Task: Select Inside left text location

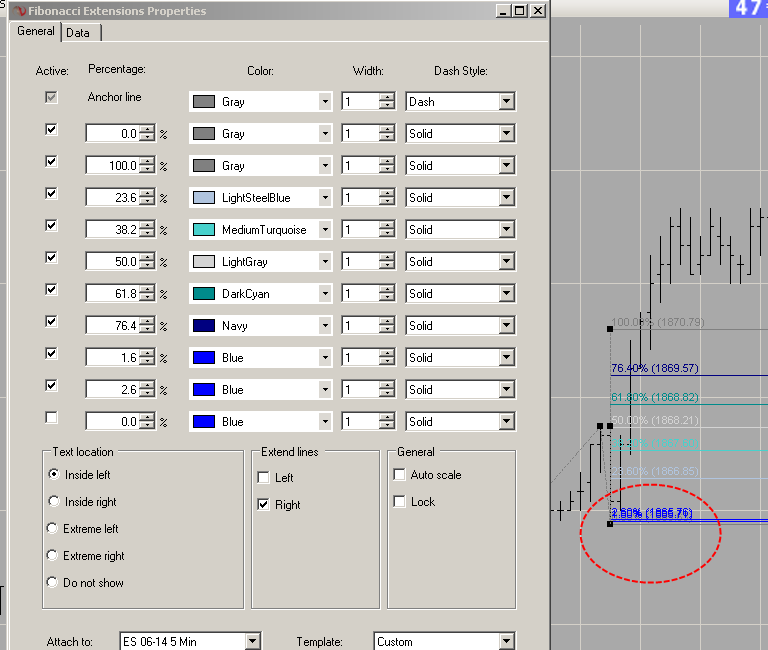Action: click(54, 474)
